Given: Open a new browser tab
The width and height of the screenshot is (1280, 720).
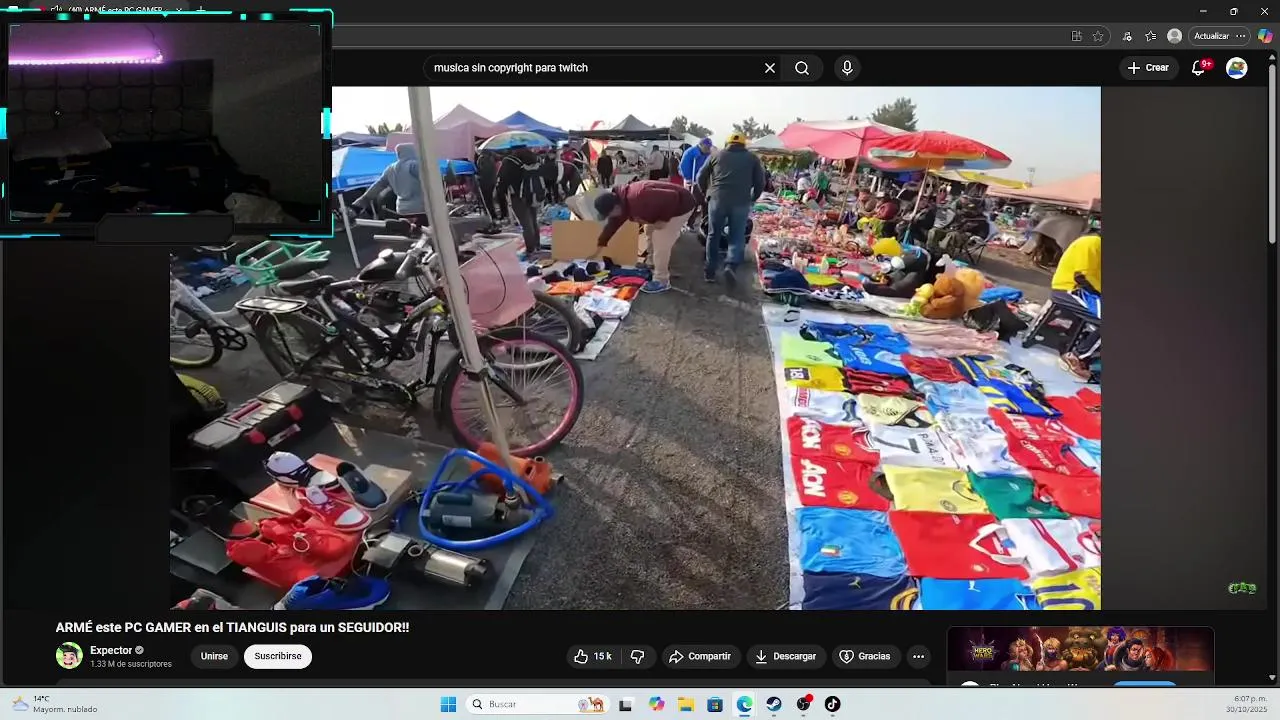Looking at the screenshot, I should pos(200,11).
